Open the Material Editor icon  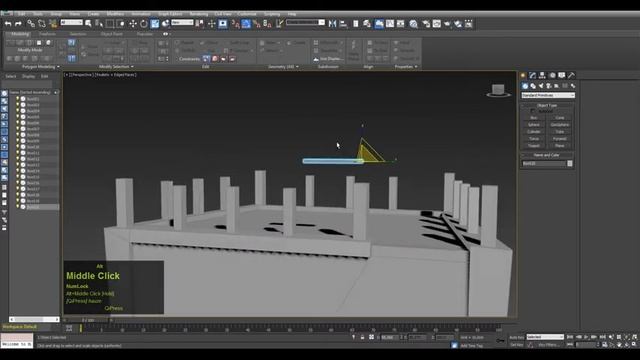(x=413, y=24)
